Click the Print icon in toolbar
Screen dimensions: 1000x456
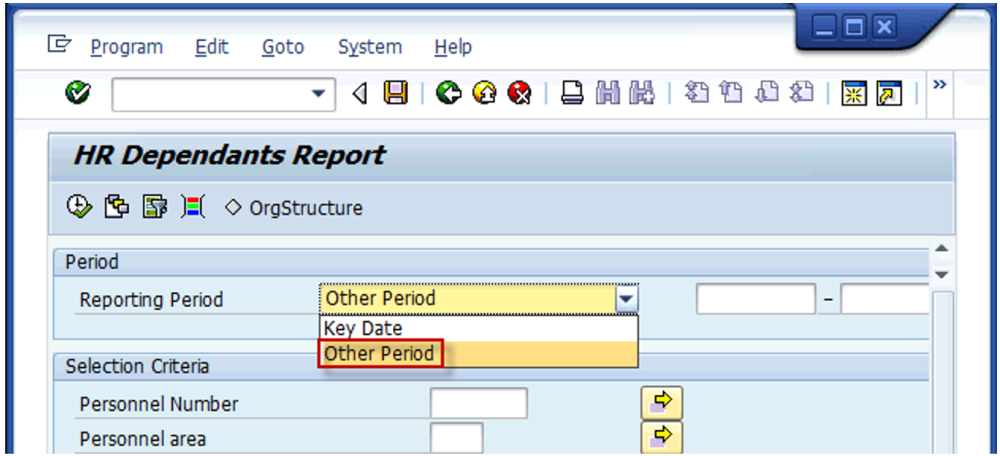click(x=572, y=94)
